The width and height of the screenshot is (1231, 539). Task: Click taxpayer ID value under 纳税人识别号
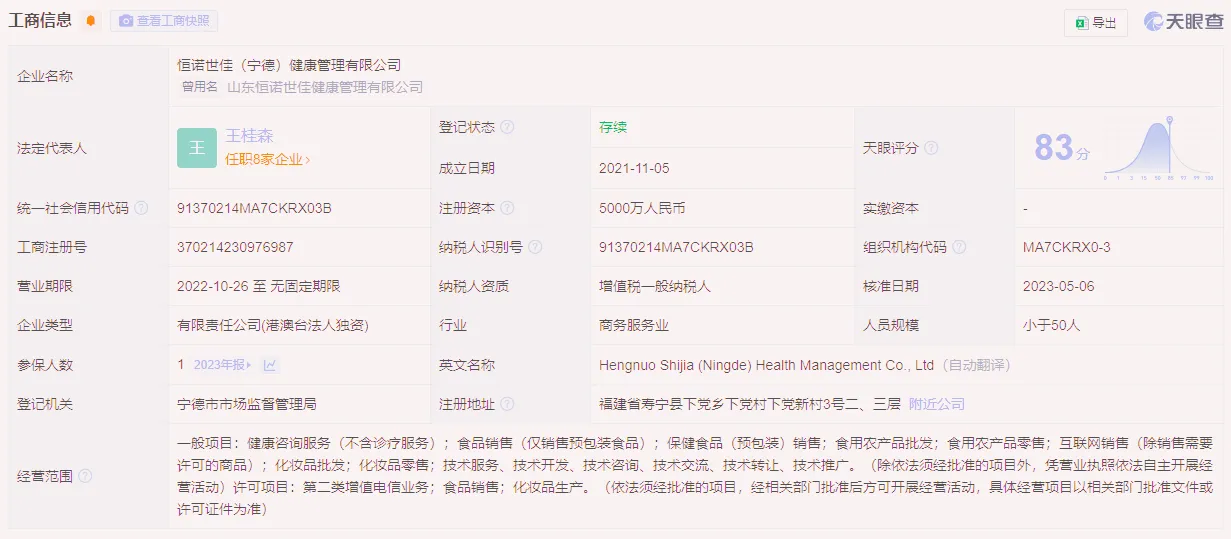point(676,247)
